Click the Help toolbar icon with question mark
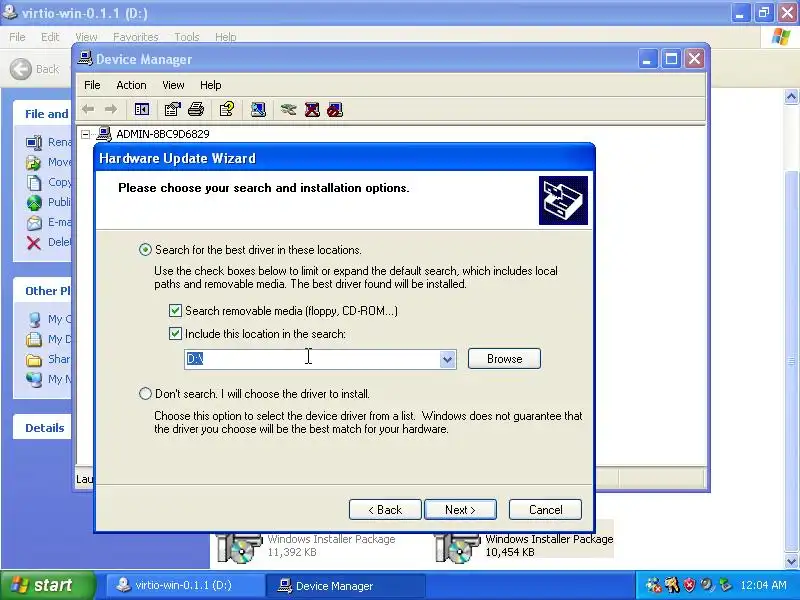 pyautogui.click(x=227, y=109)
